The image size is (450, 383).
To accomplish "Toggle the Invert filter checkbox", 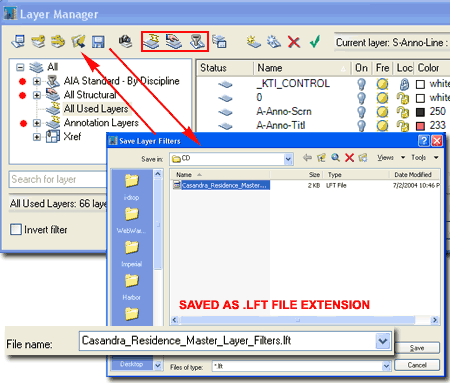I will 16,230.
